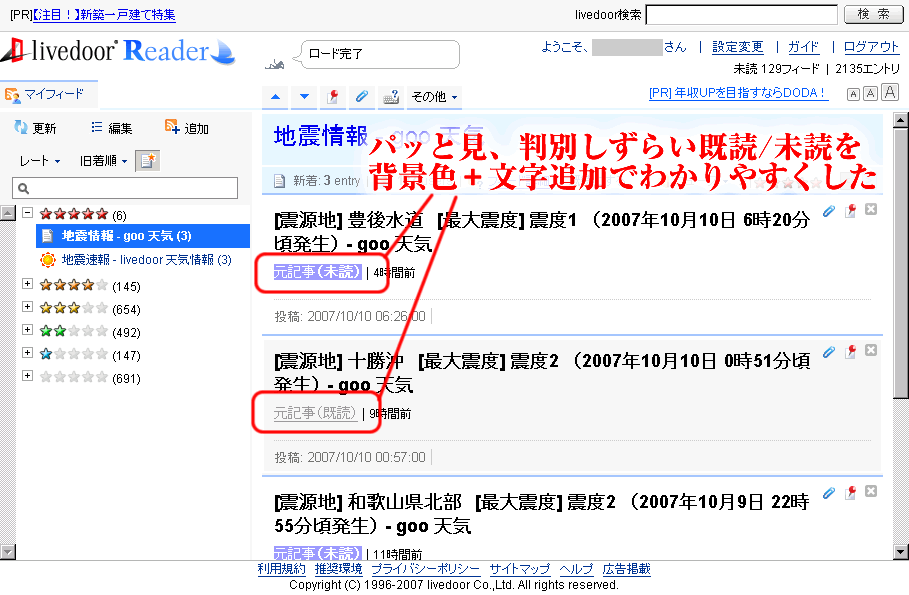Open the 十勝沖 entry title
The width and height of the screenshot is (909, 595).
click(x=541, y=373)
